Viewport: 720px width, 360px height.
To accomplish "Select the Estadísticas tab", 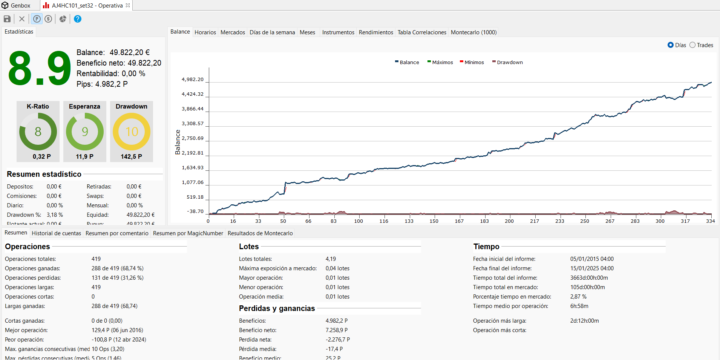I will coord(19,32).
